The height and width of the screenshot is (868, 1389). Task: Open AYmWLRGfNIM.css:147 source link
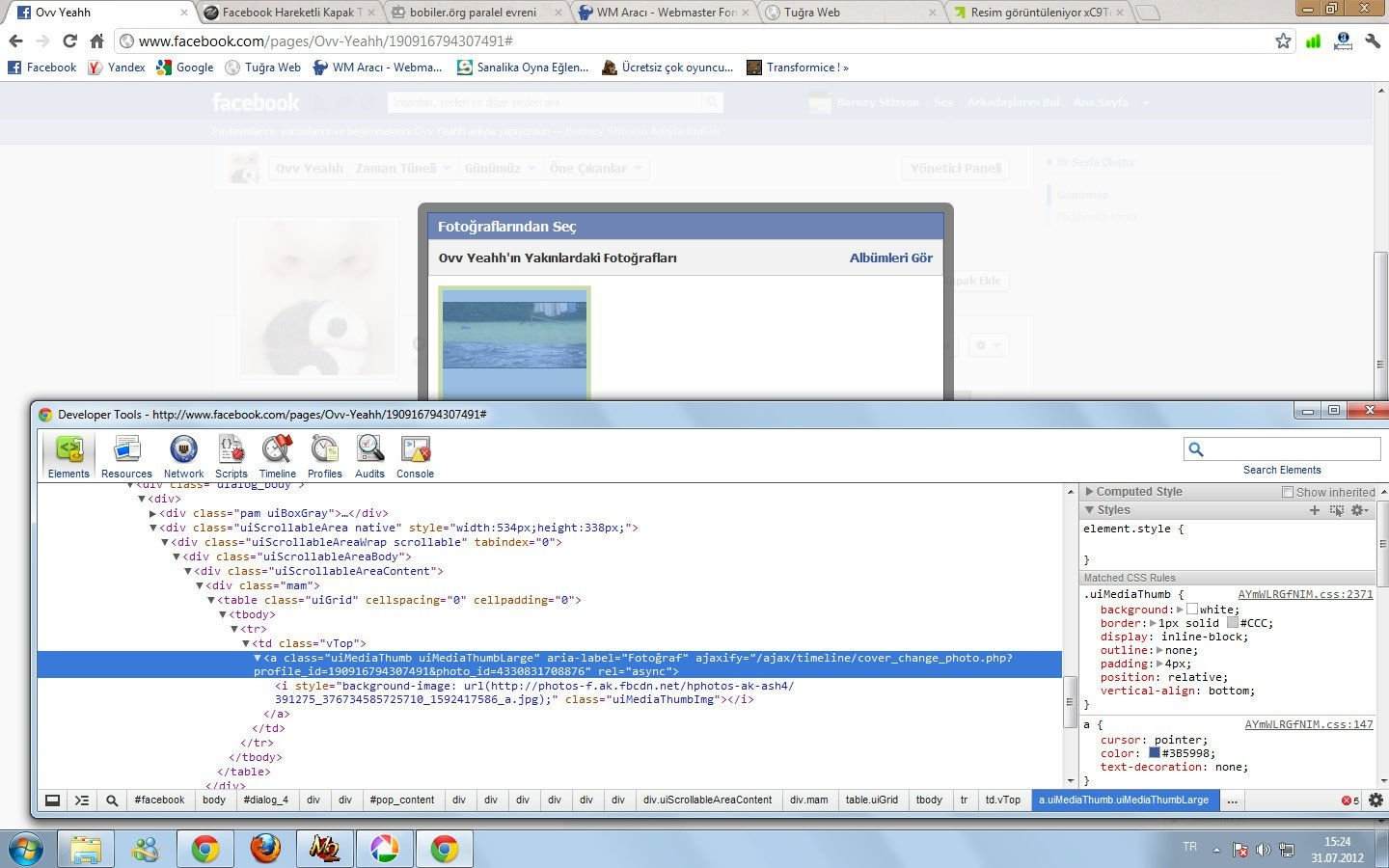(x=1309, y=724)
